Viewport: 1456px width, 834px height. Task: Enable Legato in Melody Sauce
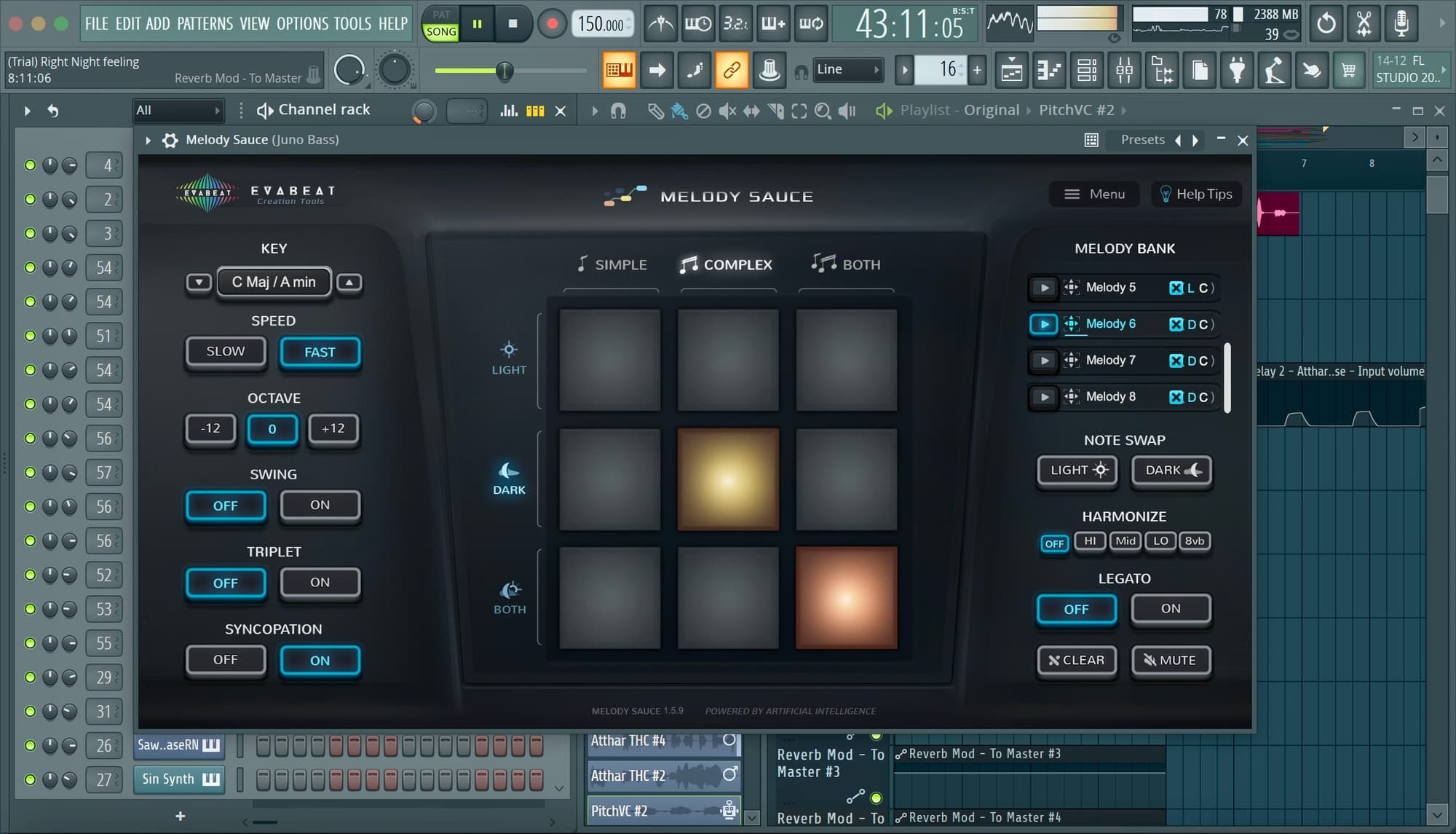point(1170,609)
